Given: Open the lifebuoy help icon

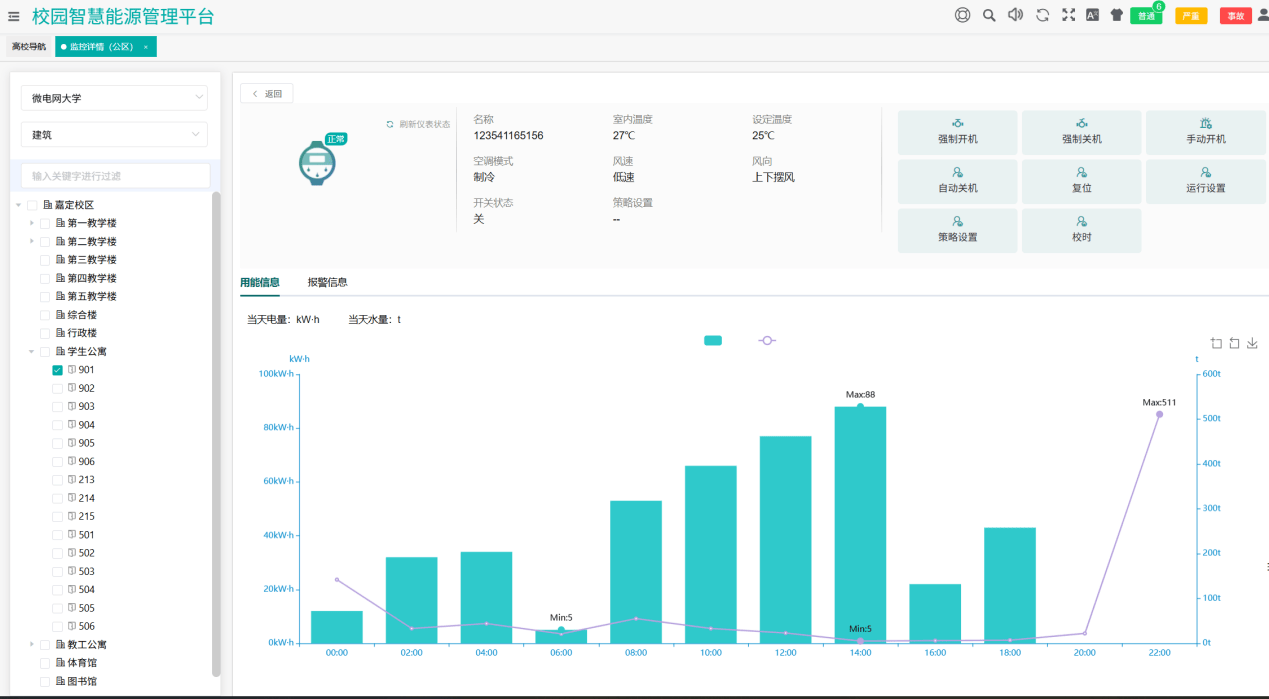Looking at the screenshot, I should [962, 15].
